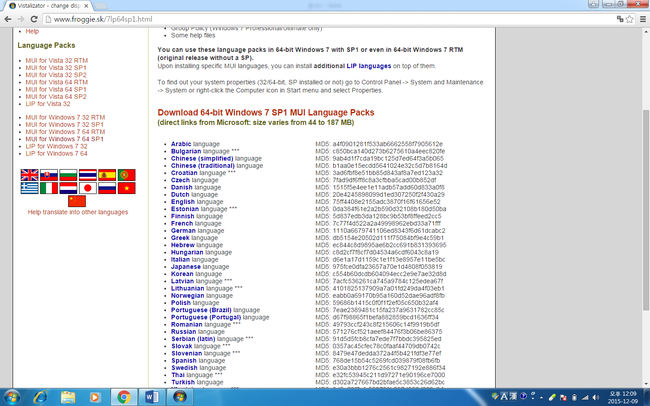
Task: Click the Action Center flag tray icon
Action: [563, 397]
